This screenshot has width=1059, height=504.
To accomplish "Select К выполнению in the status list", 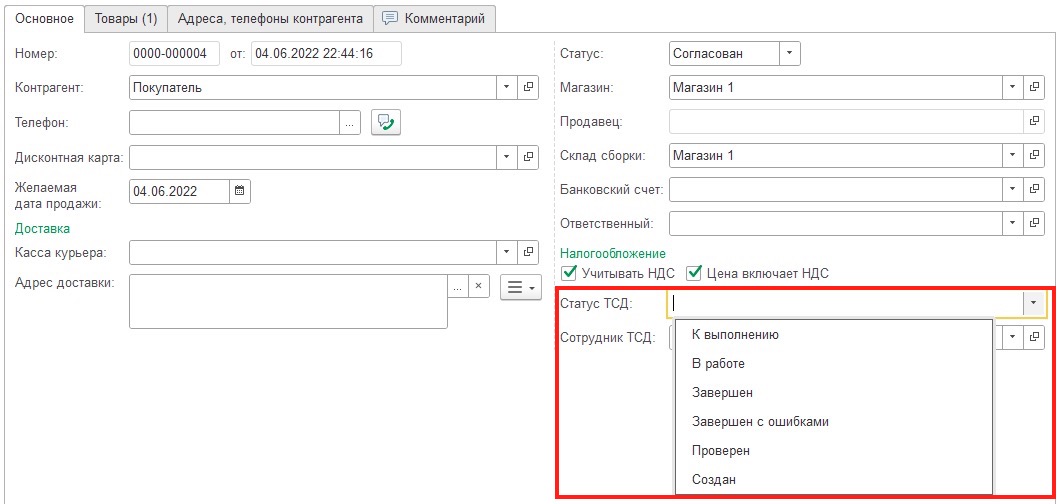I will [834, 334].
